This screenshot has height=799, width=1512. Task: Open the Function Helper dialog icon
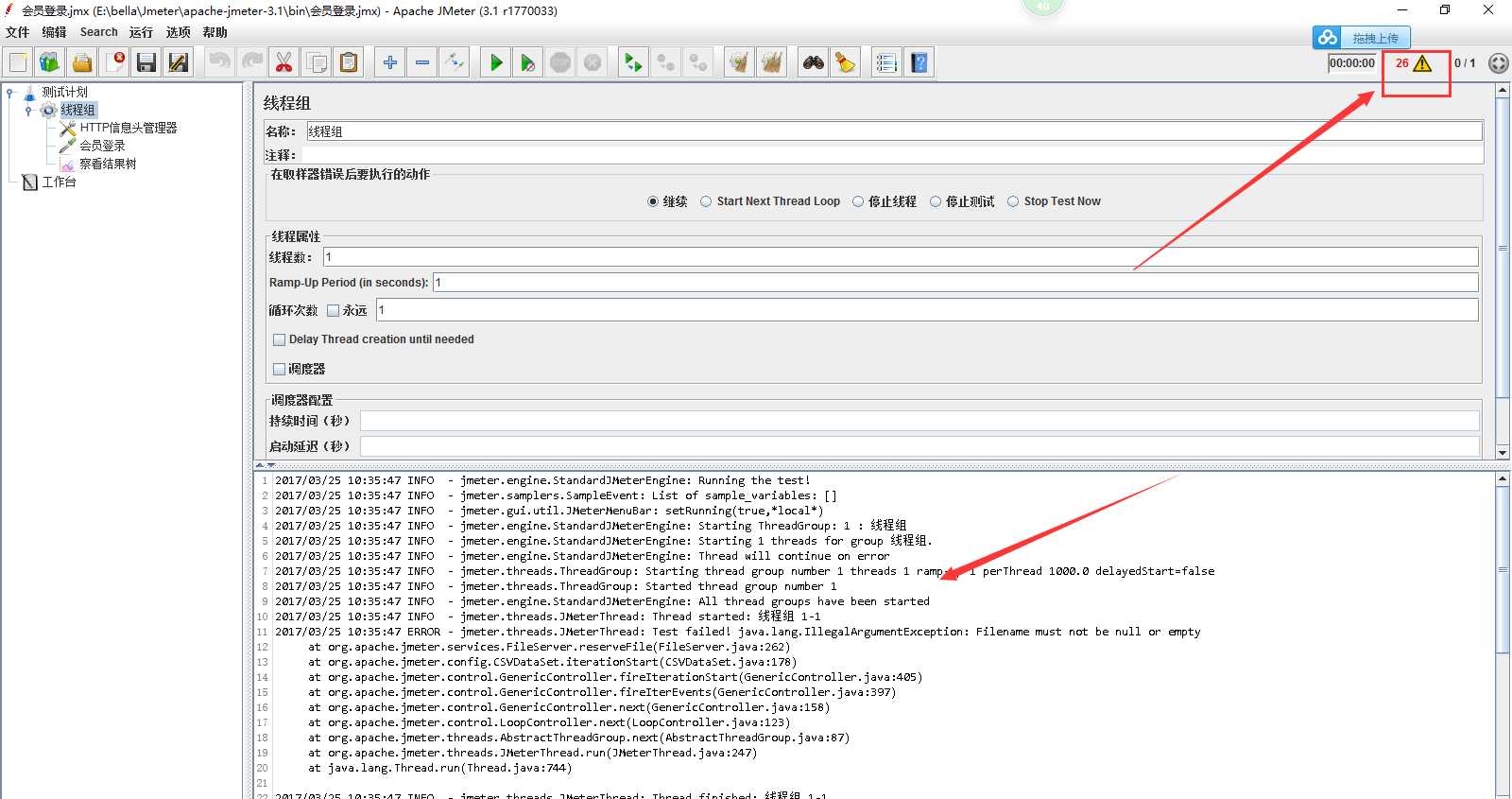(x=887, y=62)
